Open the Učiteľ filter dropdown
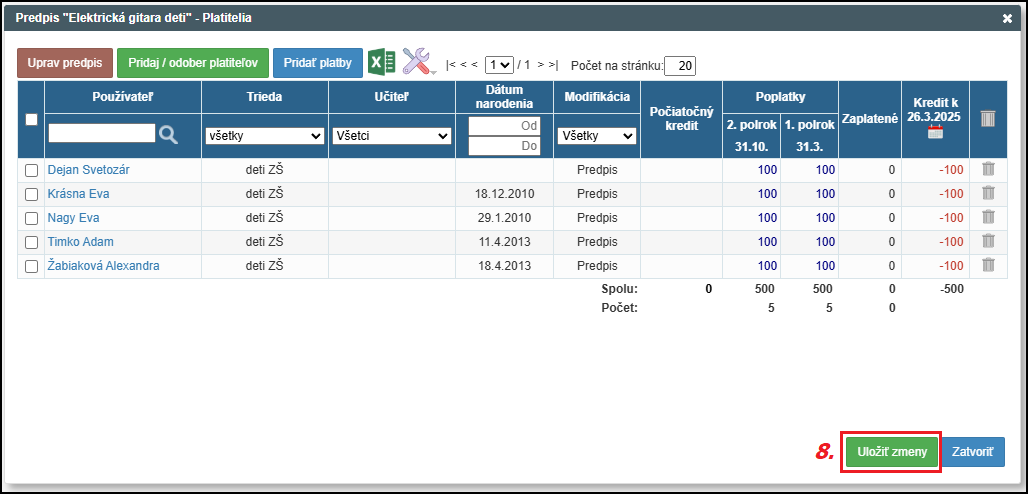Image resolution: width=1028 pixels, height=494 pixels. 392,136
